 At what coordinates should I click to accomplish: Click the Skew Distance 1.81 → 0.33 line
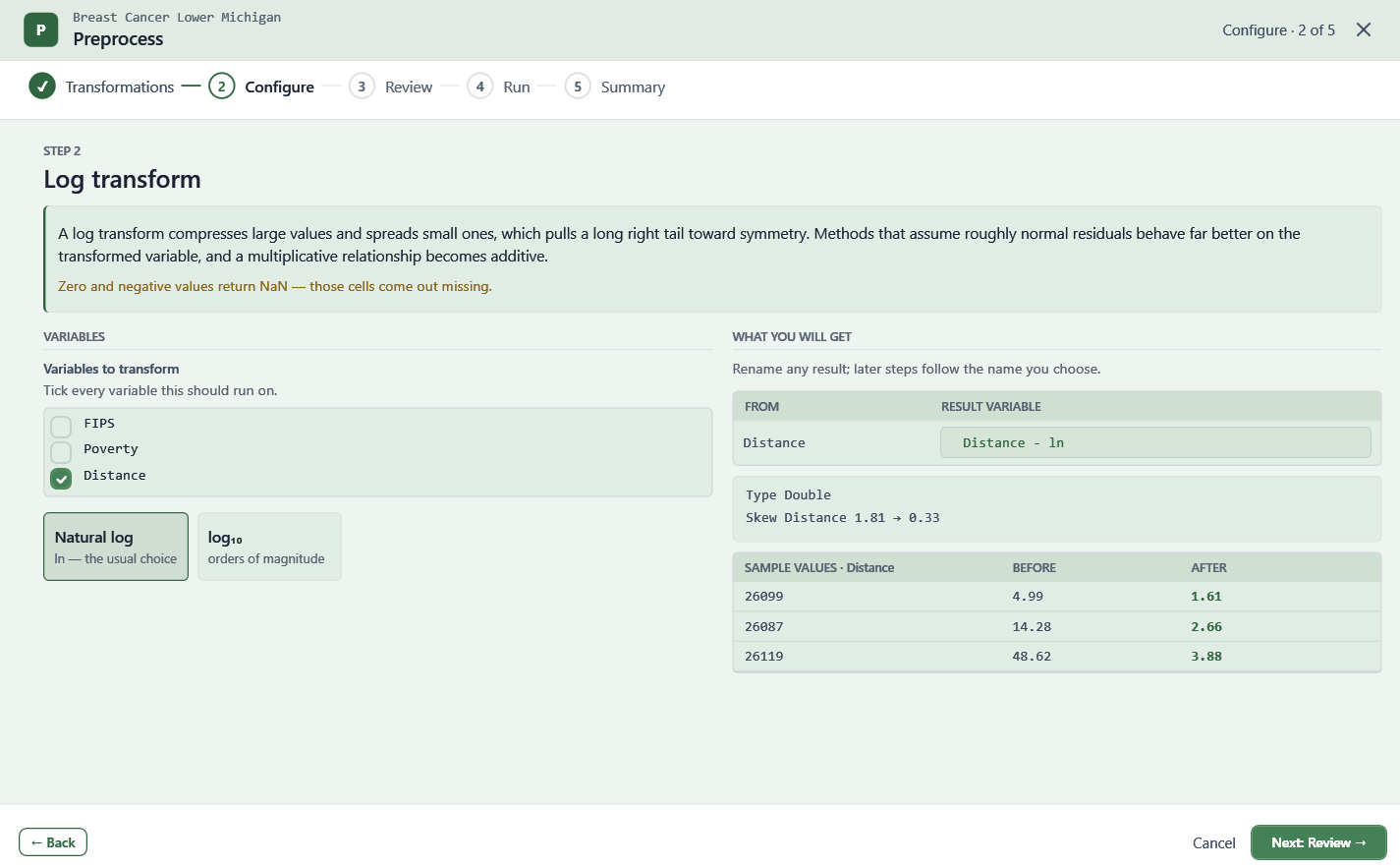click(843, 517)
